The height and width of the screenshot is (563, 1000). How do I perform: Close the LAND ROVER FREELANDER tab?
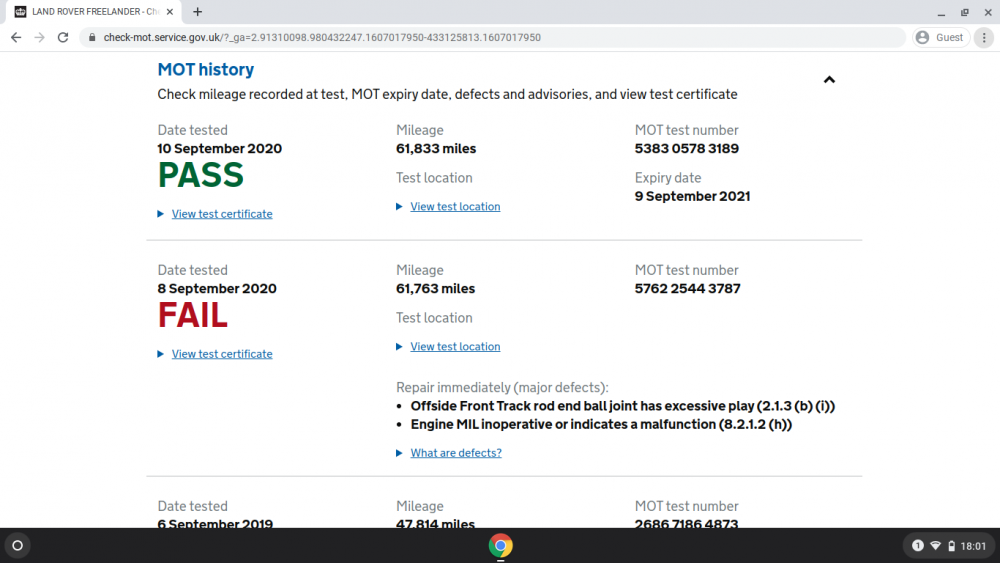click(x=170, y=11)
